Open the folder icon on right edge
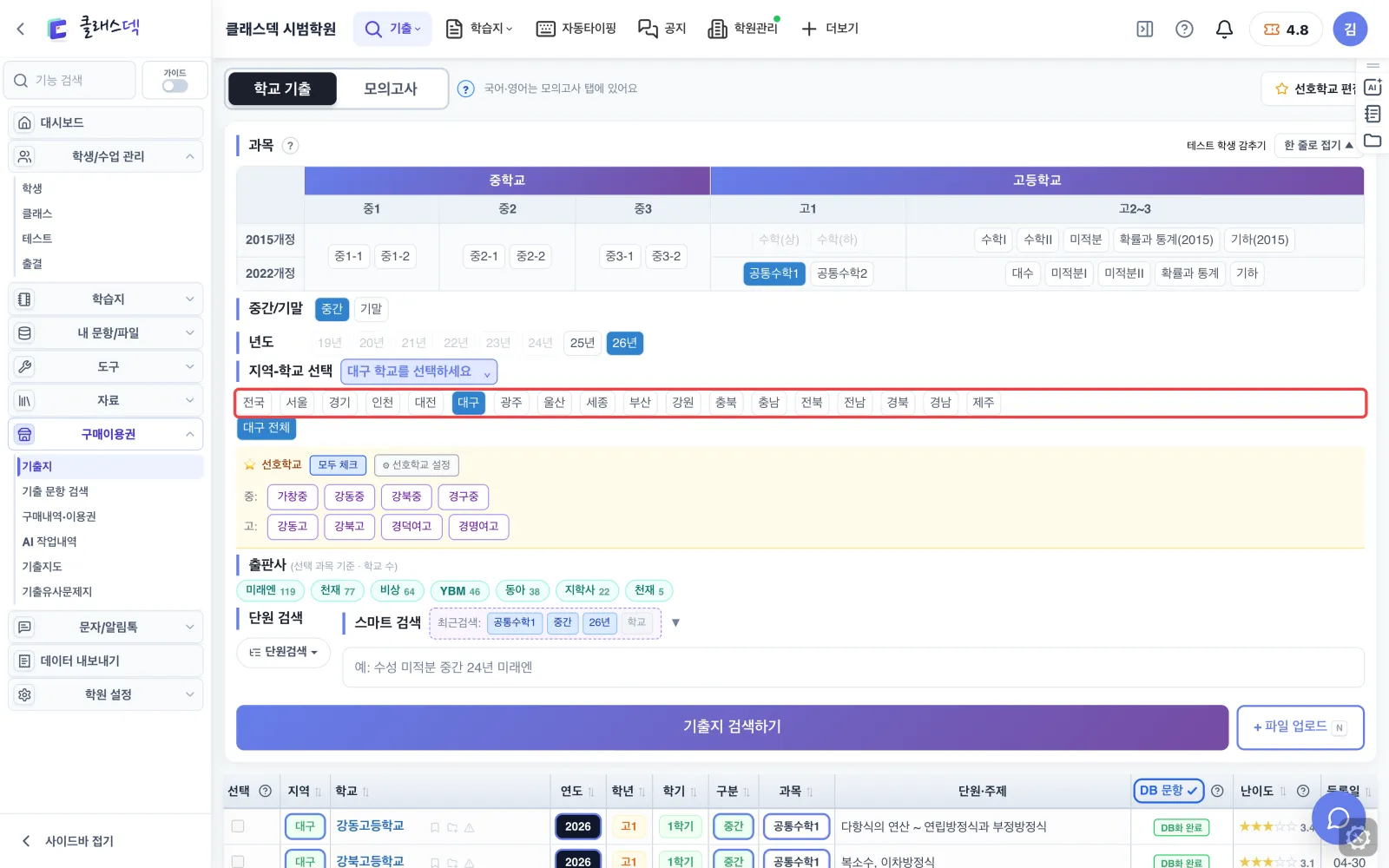 coord(1373,141)
